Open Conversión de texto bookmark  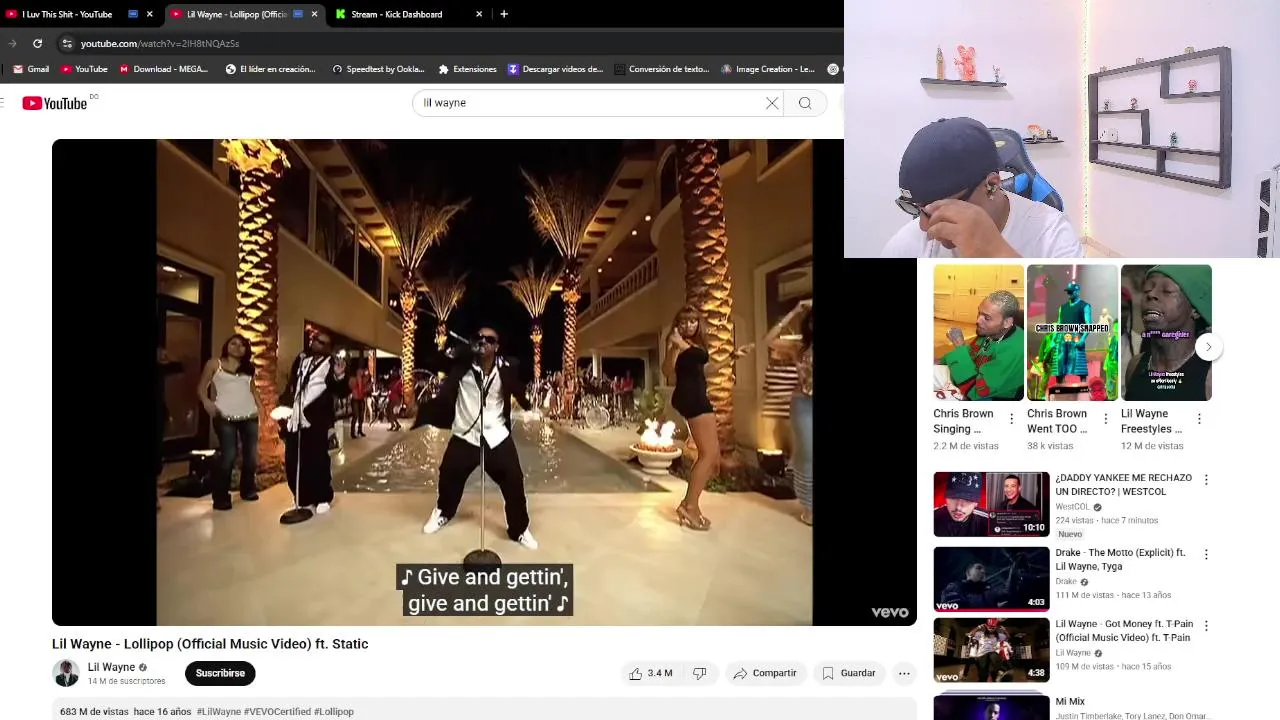662,69
